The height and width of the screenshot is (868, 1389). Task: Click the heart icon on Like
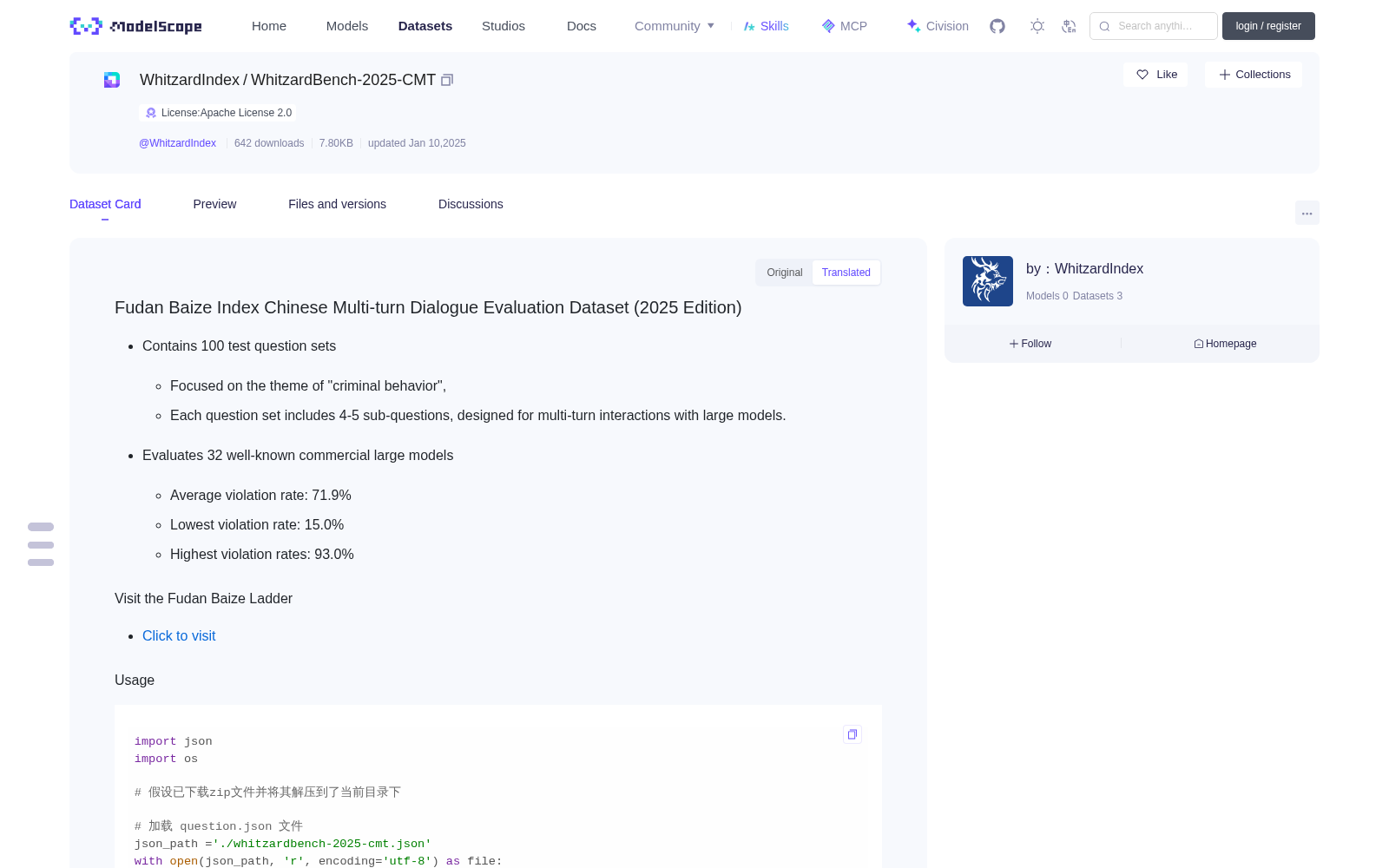(x=1142, y=75)
